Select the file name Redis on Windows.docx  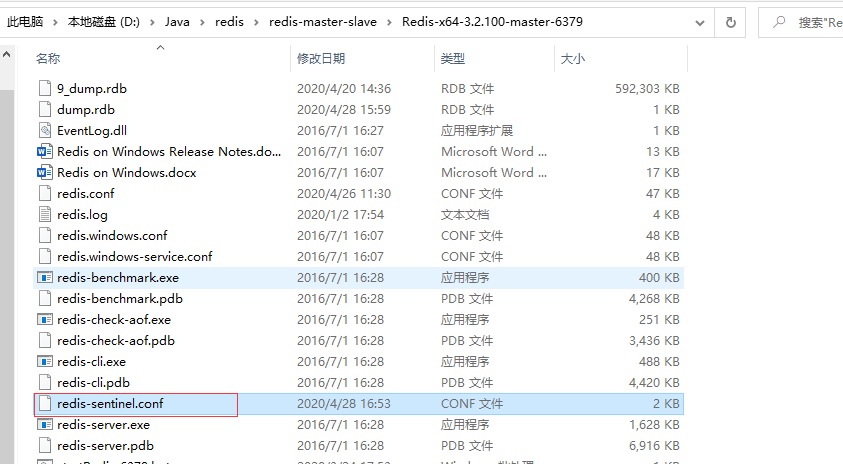pyautogui.click(x=127, y=173)
